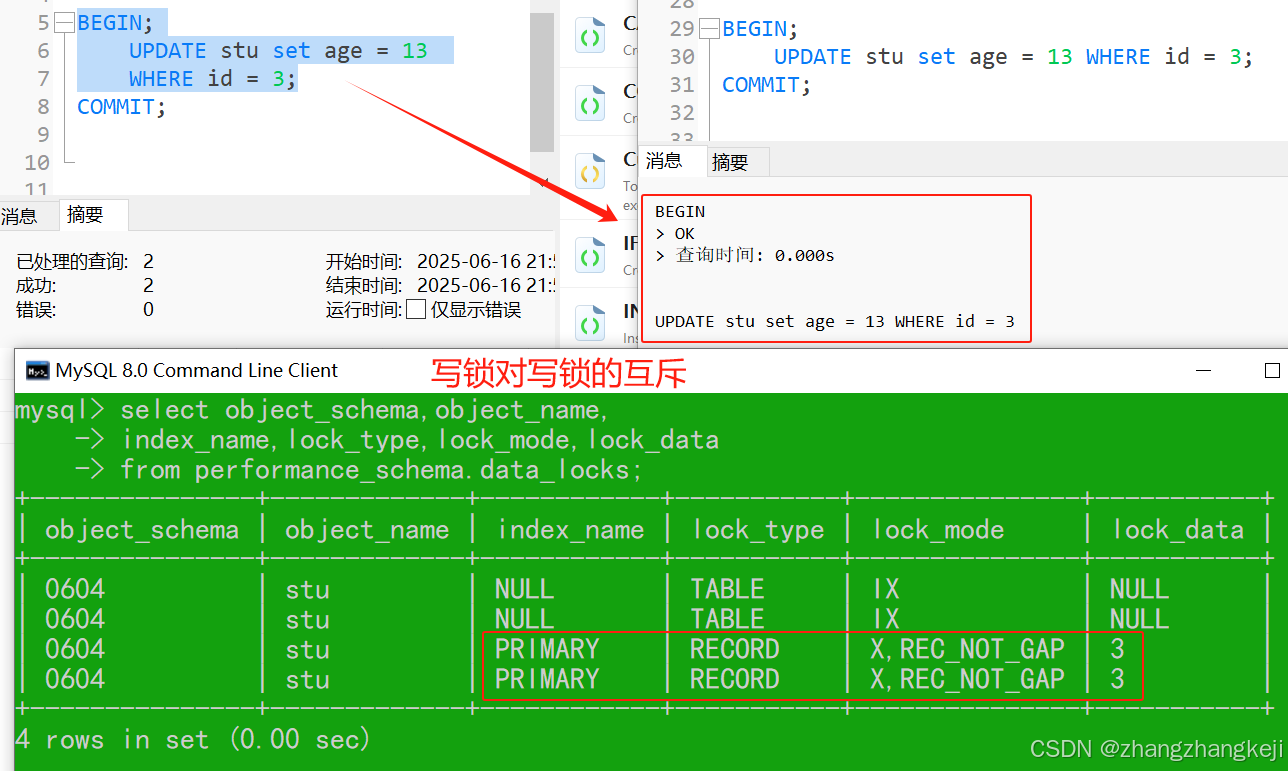Click the highlighted 'WHERE id = 3;' line

point(213,79)
